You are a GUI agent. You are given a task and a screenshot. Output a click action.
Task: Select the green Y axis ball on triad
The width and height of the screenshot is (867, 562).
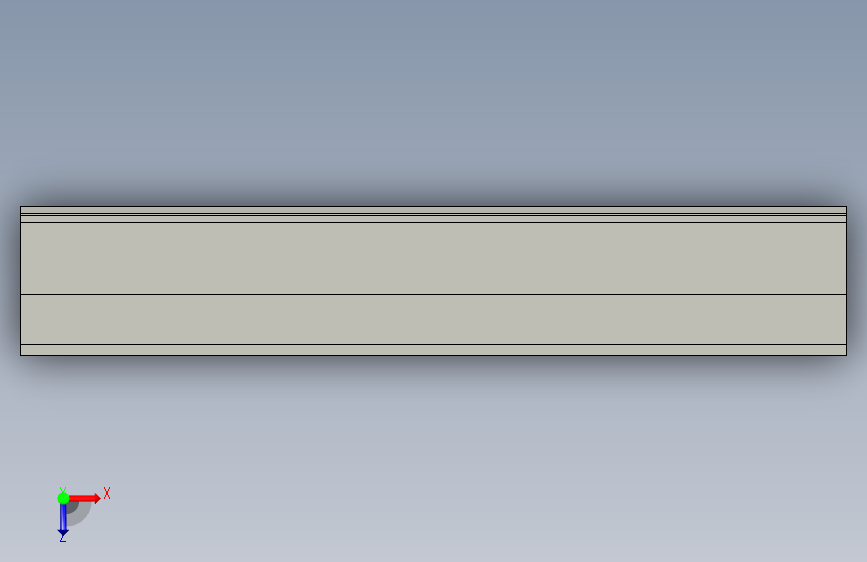point(63,498)
